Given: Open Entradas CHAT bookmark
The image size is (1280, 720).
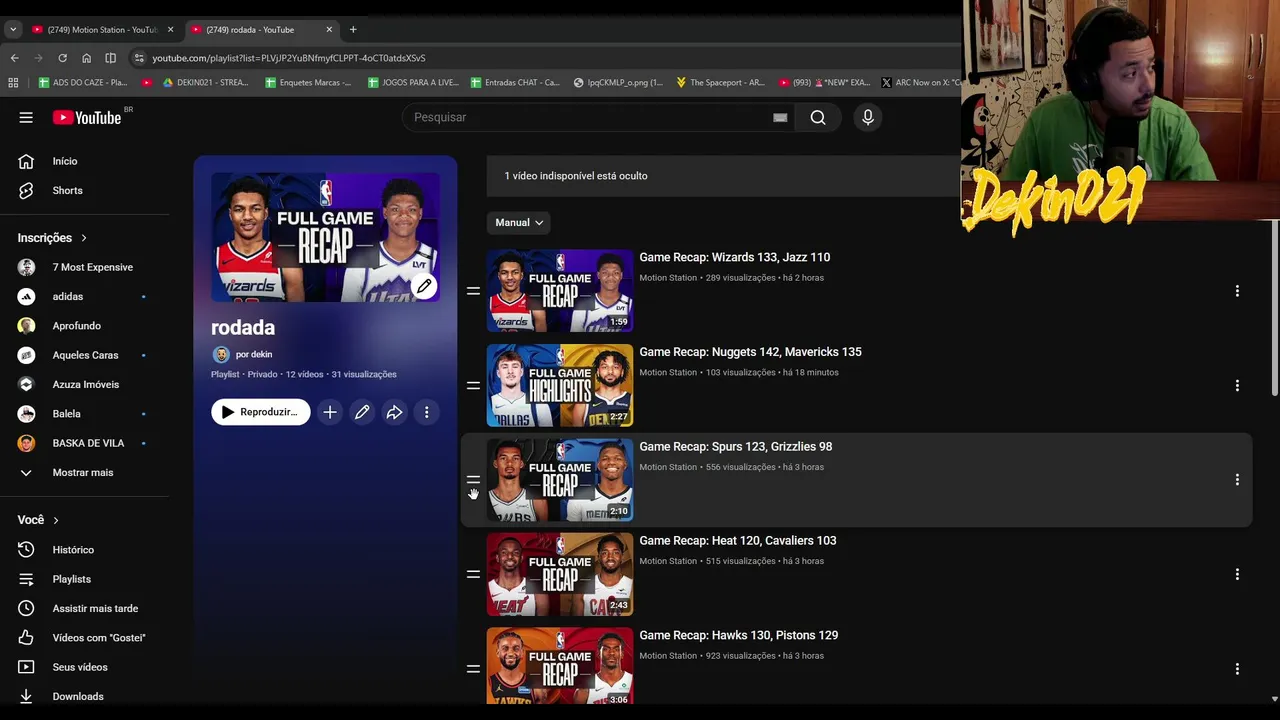Looking at the screenshot, I should pyautogui.click(x=515, y=83).
